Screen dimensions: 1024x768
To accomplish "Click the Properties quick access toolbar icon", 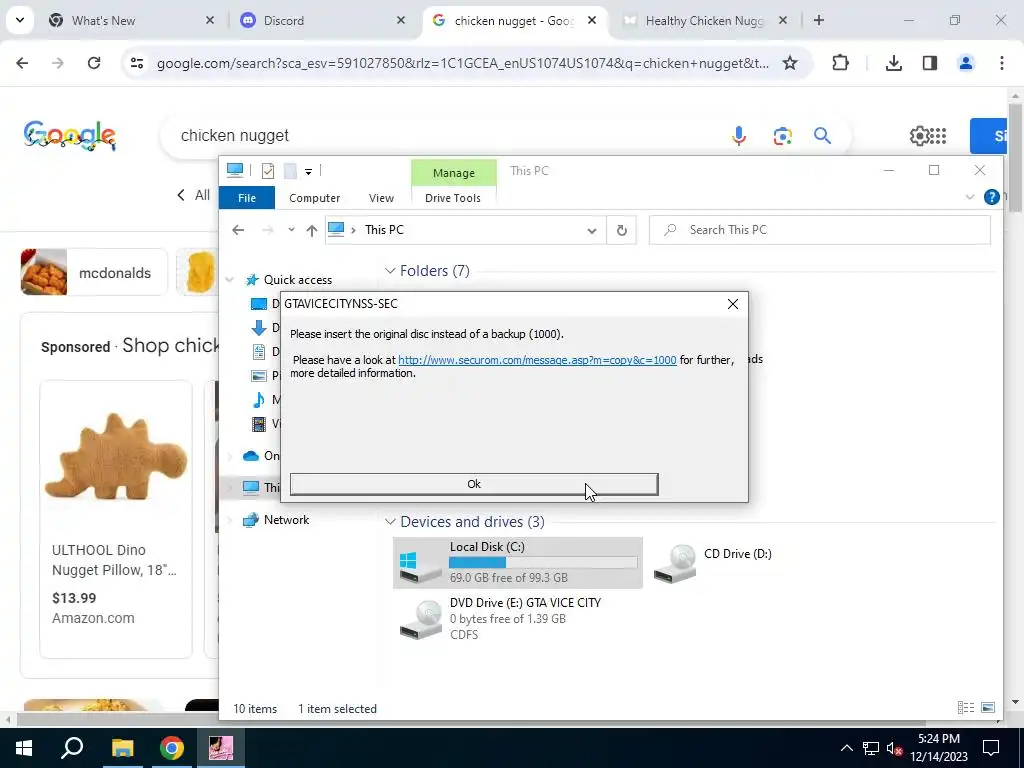I will (268, 171).
